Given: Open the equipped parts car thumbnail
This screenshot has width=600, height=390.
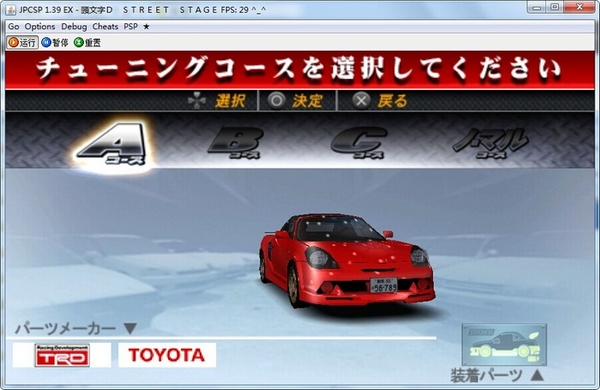Looking at the screenshot, I should (x=504, y=344).
